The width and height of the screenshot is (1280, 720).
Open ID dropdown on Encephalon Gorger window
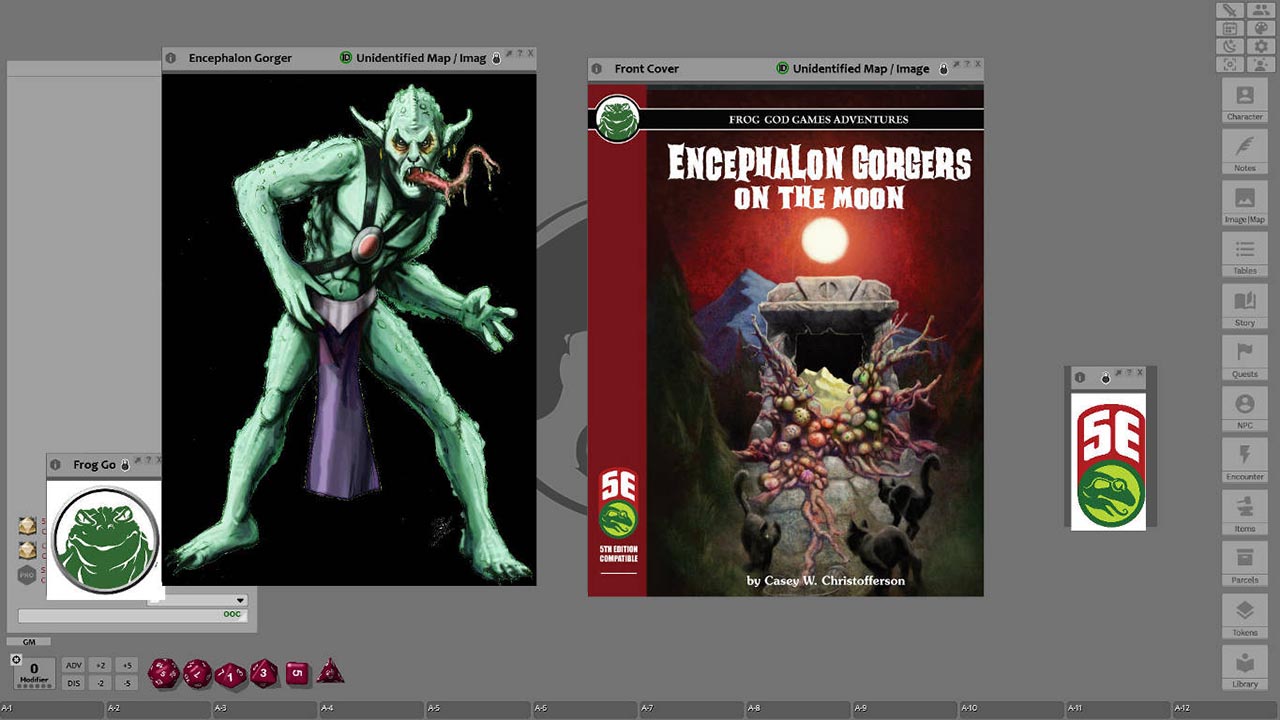[x=346, y=58]
